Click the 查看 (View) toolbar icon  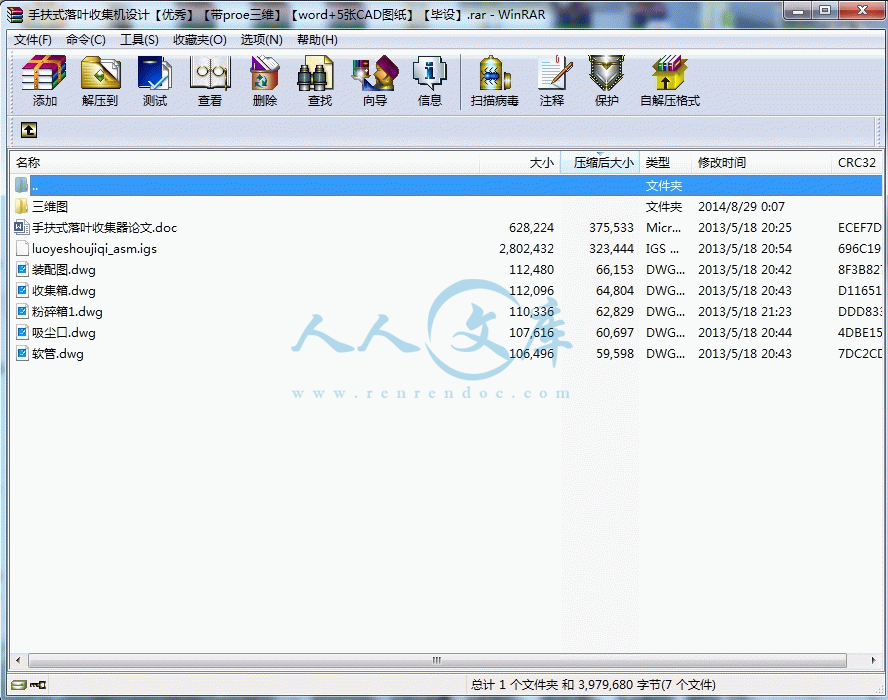pos(210,73)
